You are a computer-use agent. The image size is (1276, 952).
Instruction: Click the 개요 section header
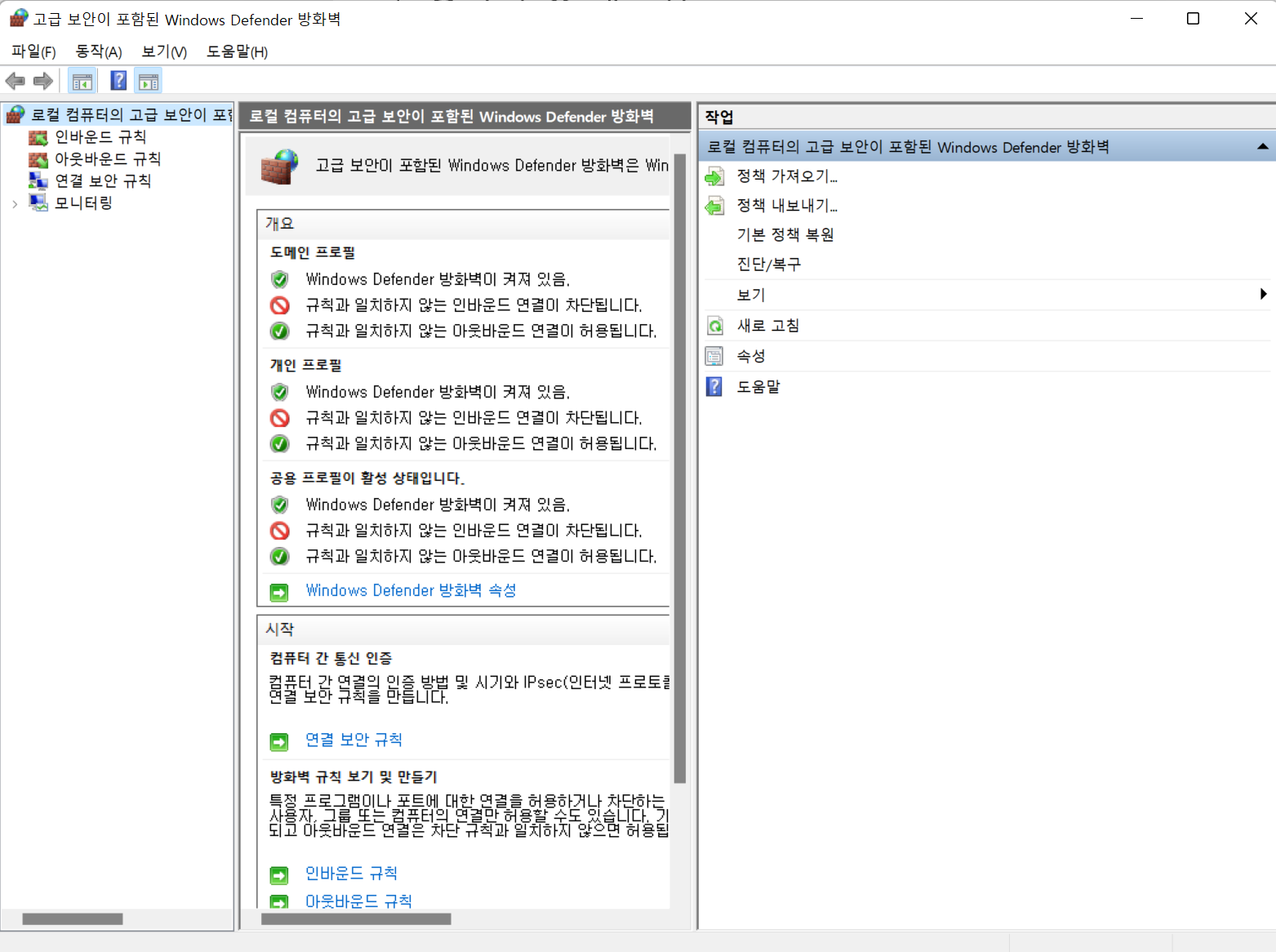(464, 224)
